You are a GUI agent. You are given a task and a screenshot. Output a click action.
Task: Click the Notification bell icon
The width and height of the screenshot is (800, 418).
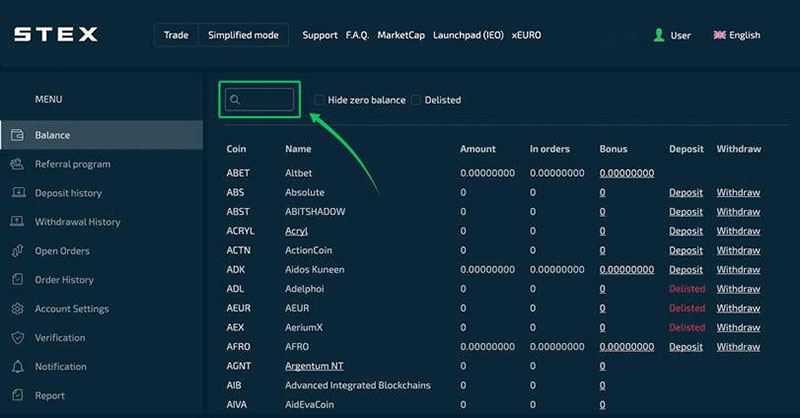pyautogui.click(x=17, y=366)
